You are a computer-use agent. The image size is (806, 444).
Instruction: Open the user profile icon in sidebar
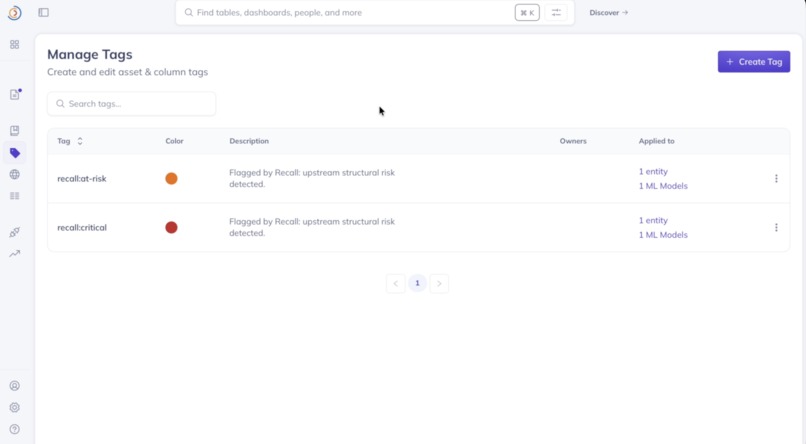coord(14,386)
